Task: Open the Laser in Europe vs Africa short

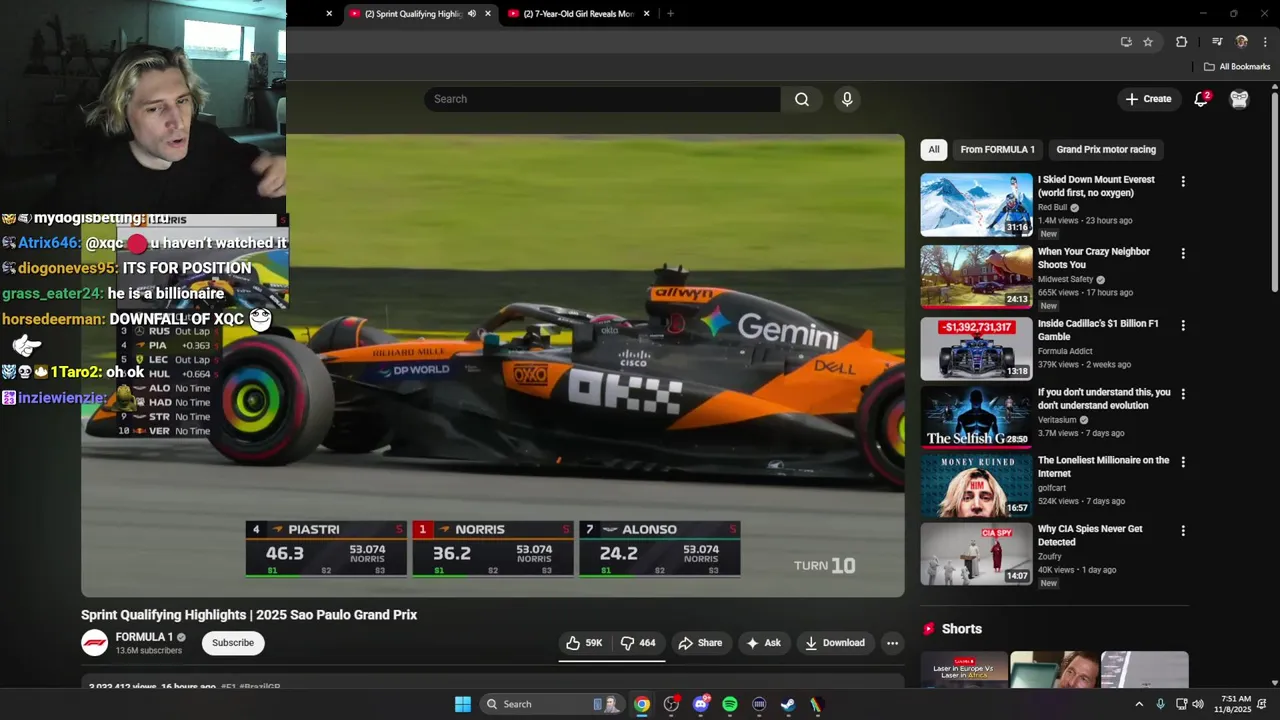Action: pyautogui.click(x=964, y=669)
